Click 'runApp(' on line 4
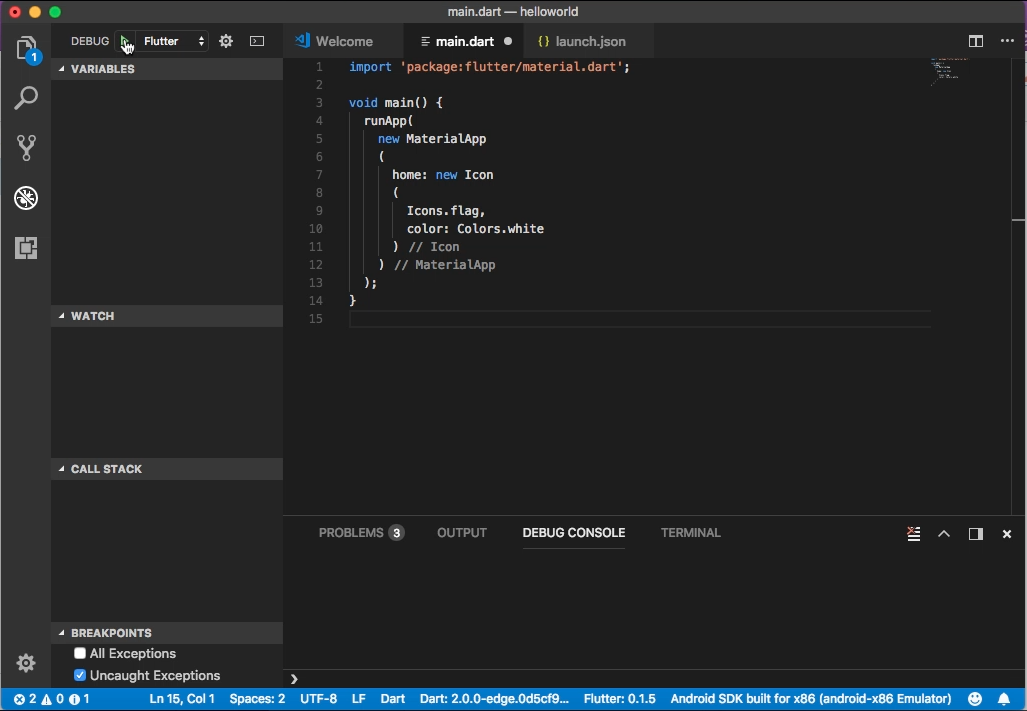Screen dimensions: 1027x711 pyautogui.click(x=388, y=120)
